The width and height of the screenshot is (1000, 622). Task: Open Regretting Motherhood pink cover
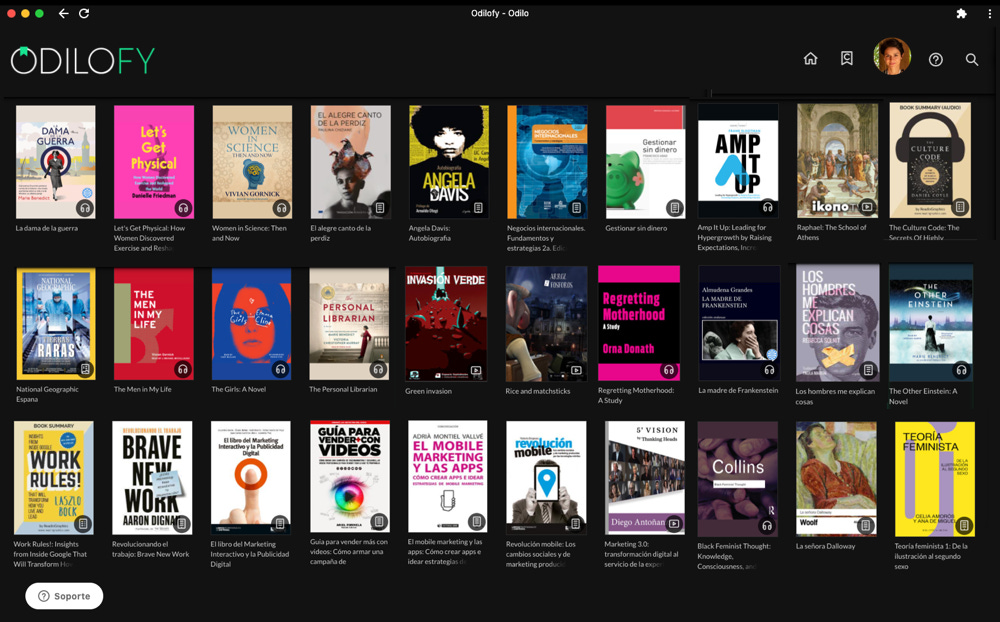(639, 323)
